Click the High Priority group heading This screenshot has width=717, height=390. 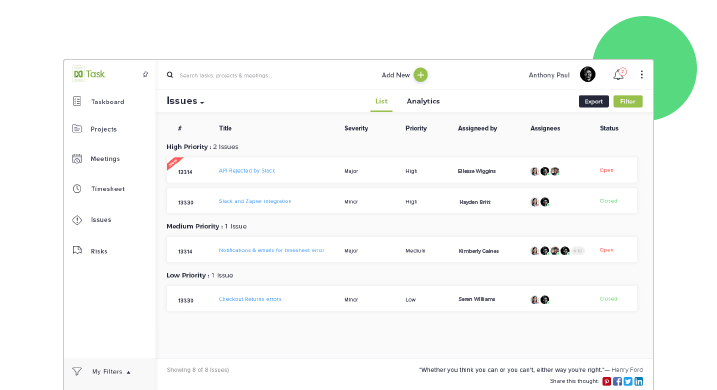point(202,147)
